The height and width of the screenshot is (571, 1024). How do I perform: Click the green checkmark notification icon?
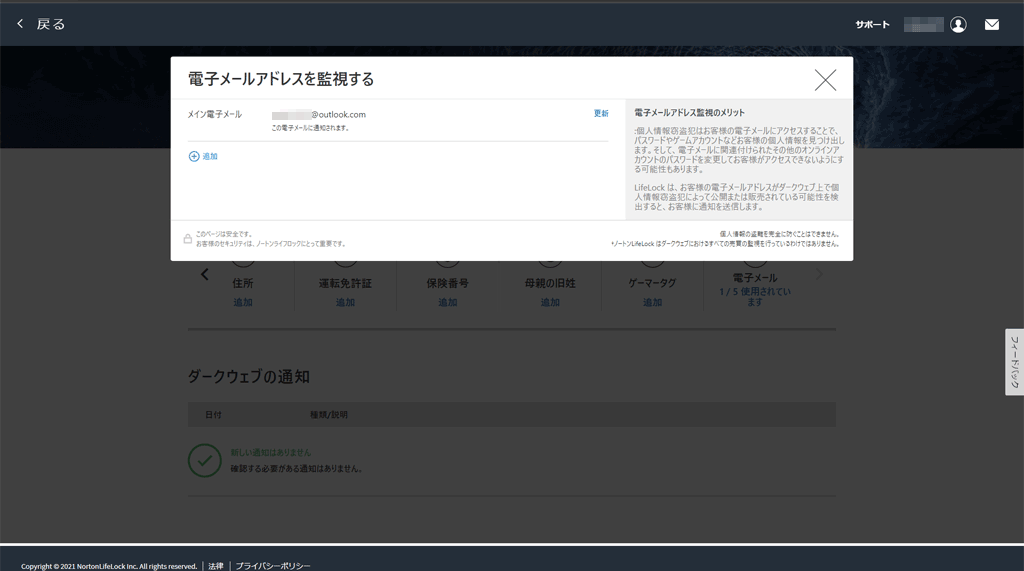click(x=204, y=460)
